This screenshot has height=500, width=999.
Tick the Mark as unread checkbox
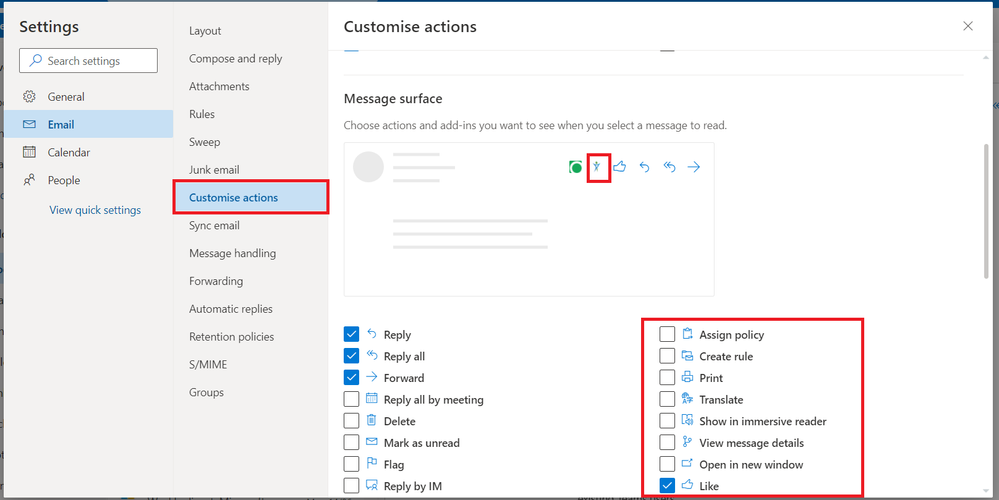pos(351,443)
